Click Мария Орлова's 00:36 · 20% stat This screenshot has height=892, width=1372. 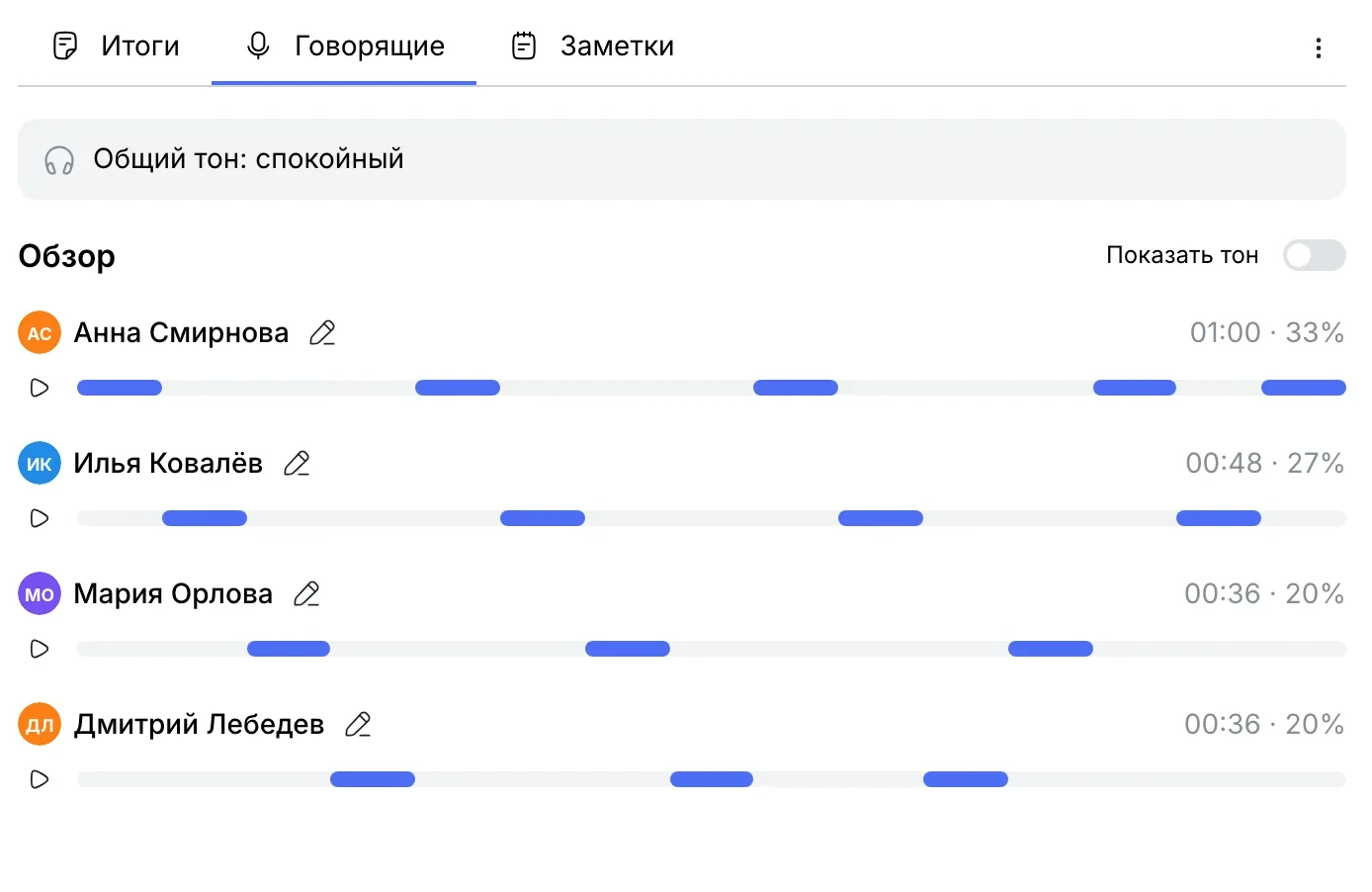(x=1264, y=593)
